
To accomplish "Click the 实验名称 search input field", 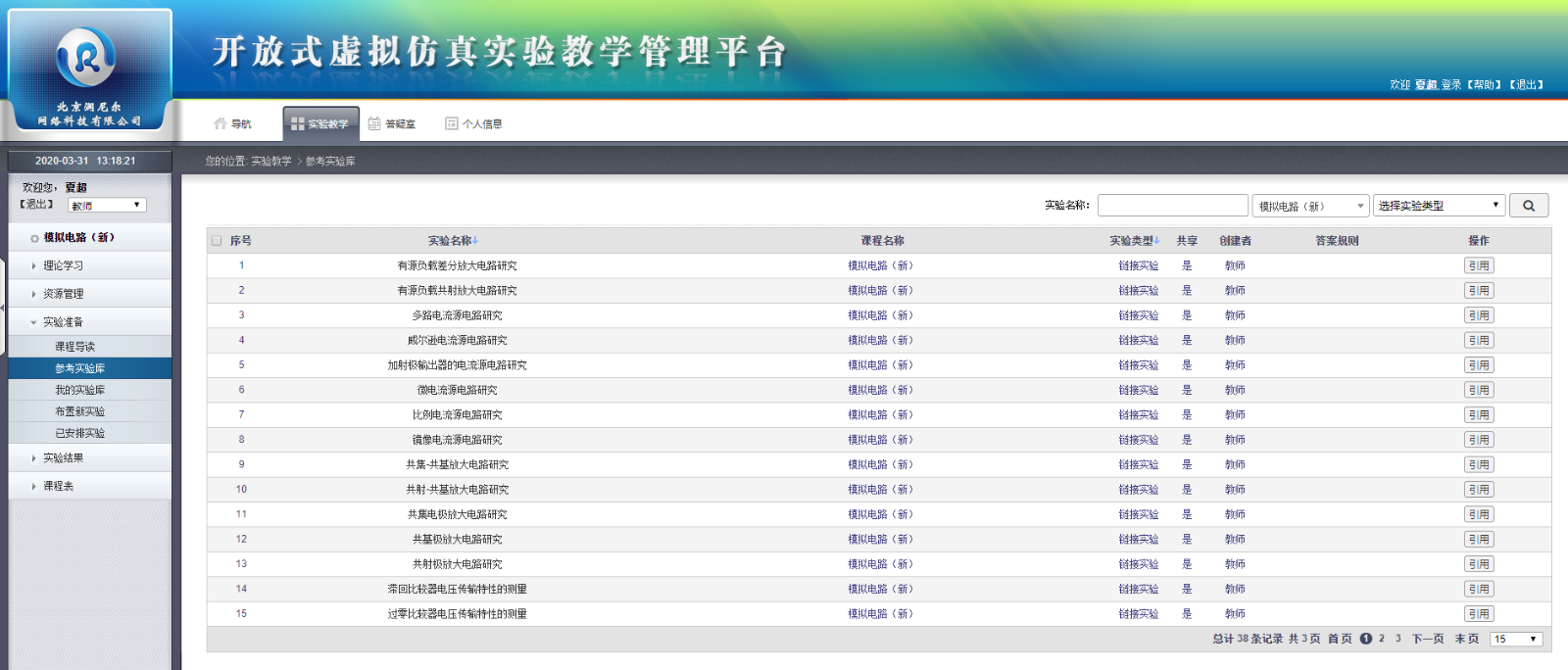I will pos(1172,206).
